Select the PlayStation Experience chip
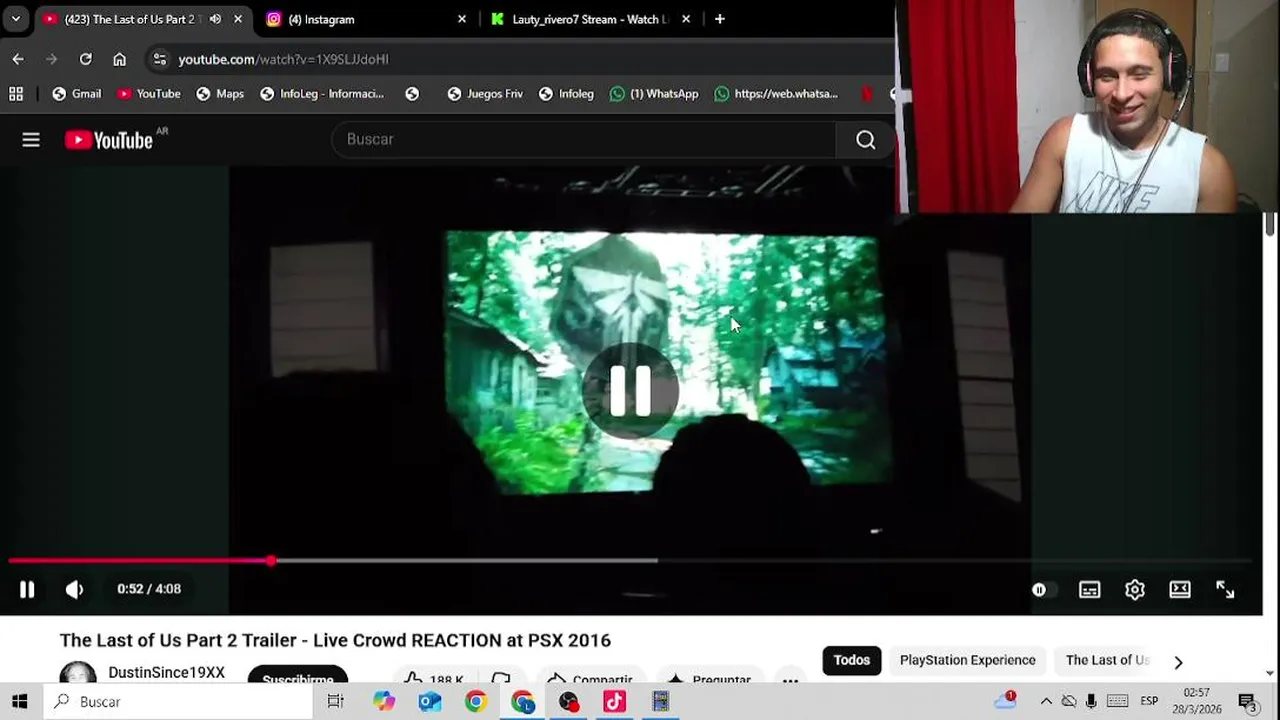Screen dimensions: 1280x720 click(x=967, y=660)
